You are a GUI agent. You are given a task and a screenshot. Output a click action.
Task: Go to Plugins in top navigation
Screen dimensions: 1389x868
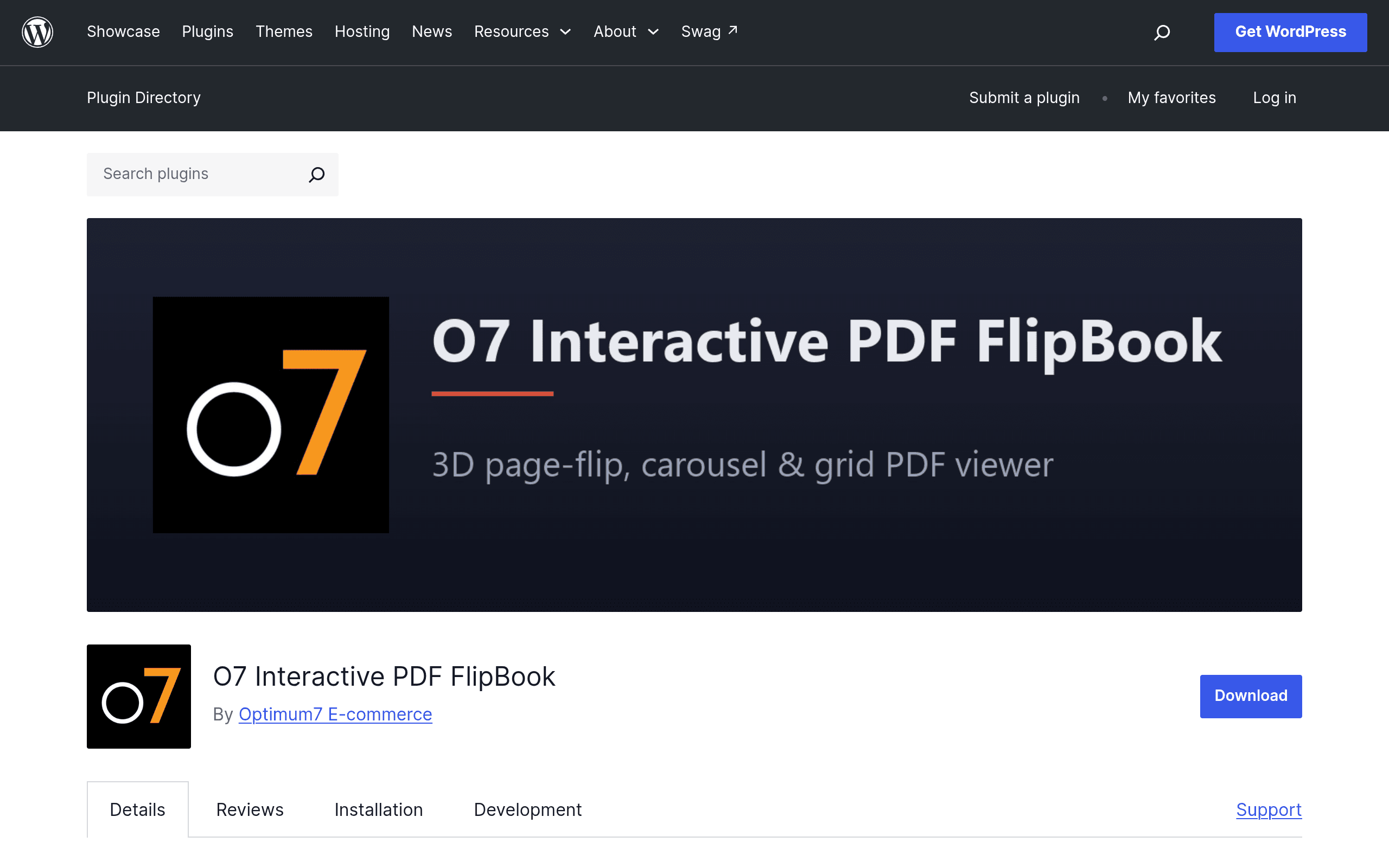208,31
